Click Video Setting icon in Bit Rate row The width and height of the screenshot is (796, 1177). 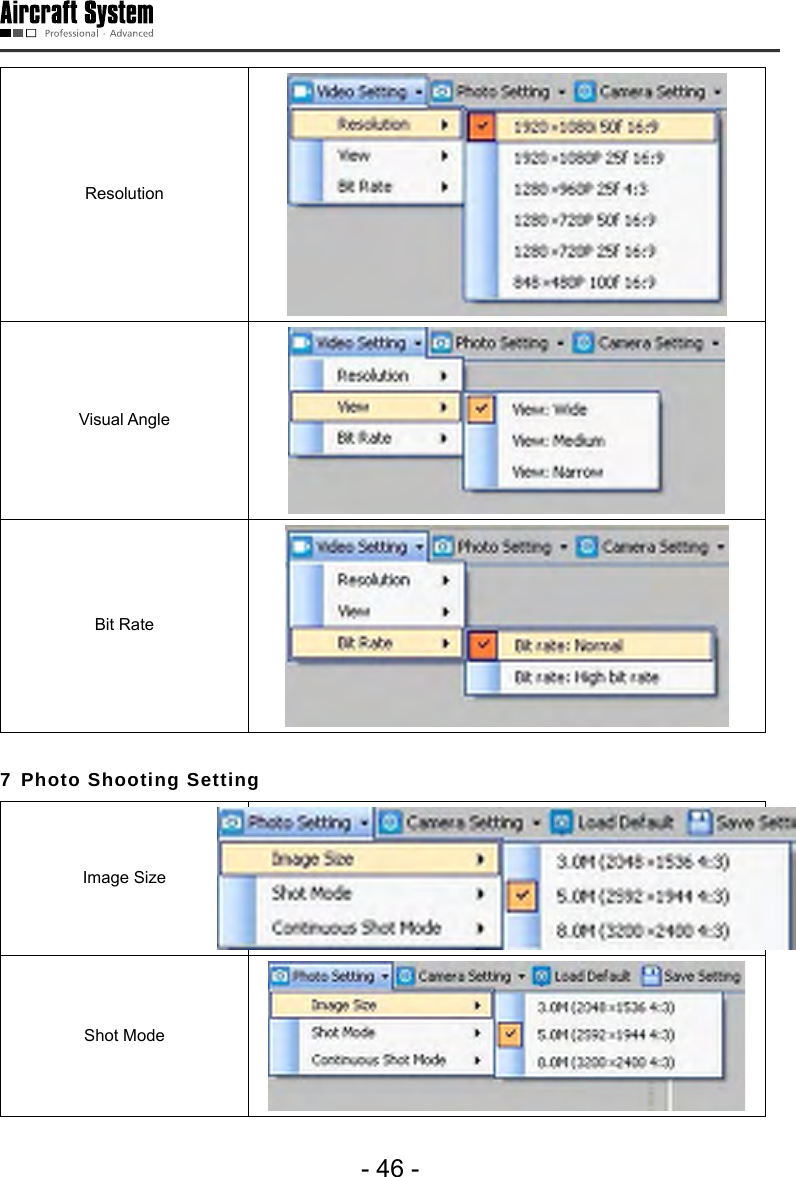(x=302, y=546)
